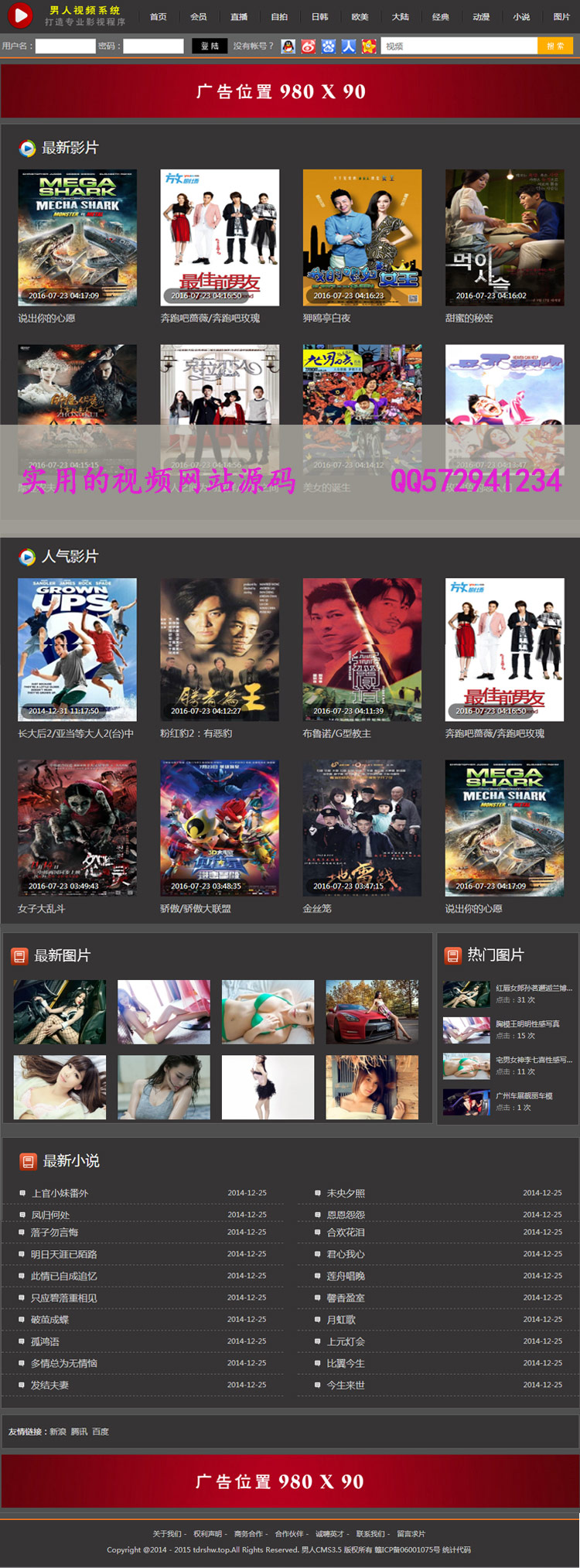
Task: Open the novel 今生来世
Action: pyautogui.click(x=346, y=1385)
